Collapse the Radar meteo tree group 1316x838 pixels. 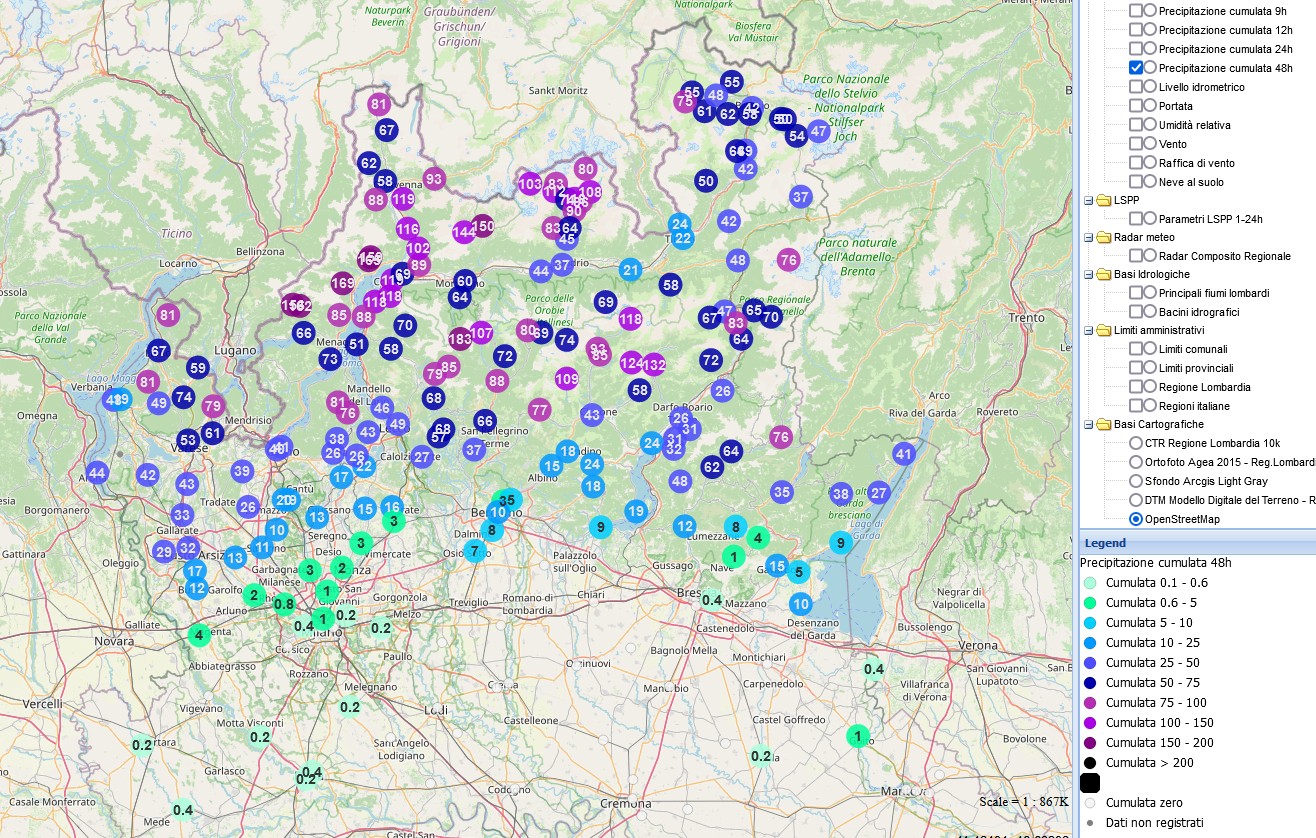[x=1088, y=237]
